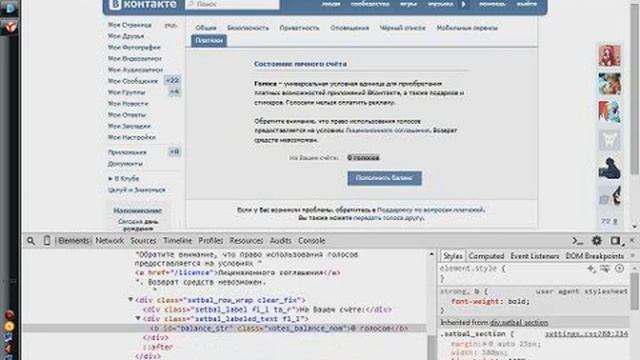Screen dimensions: 640x360
Task: Click the orange icon in left taskbar
Action: [x=9, y=326]
